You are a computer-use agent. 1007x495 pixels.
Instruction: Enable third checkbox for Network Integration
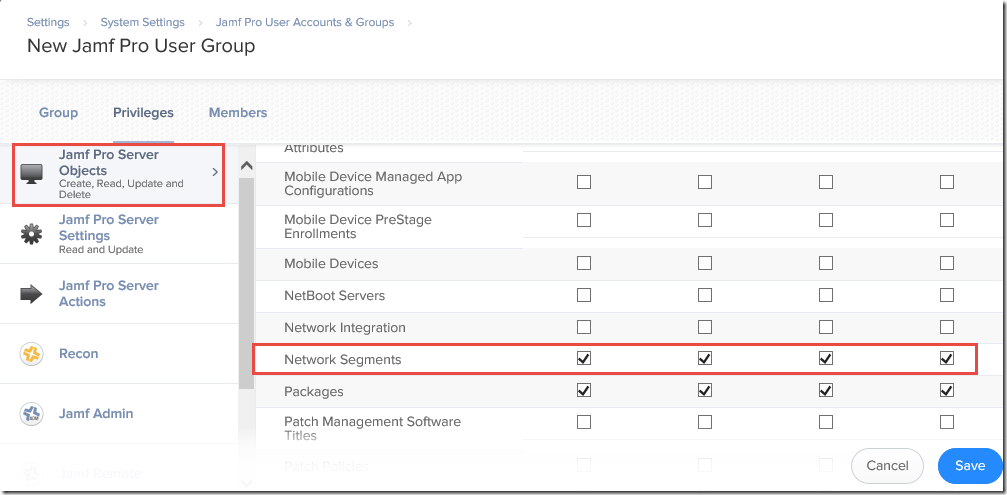(826, 327)
